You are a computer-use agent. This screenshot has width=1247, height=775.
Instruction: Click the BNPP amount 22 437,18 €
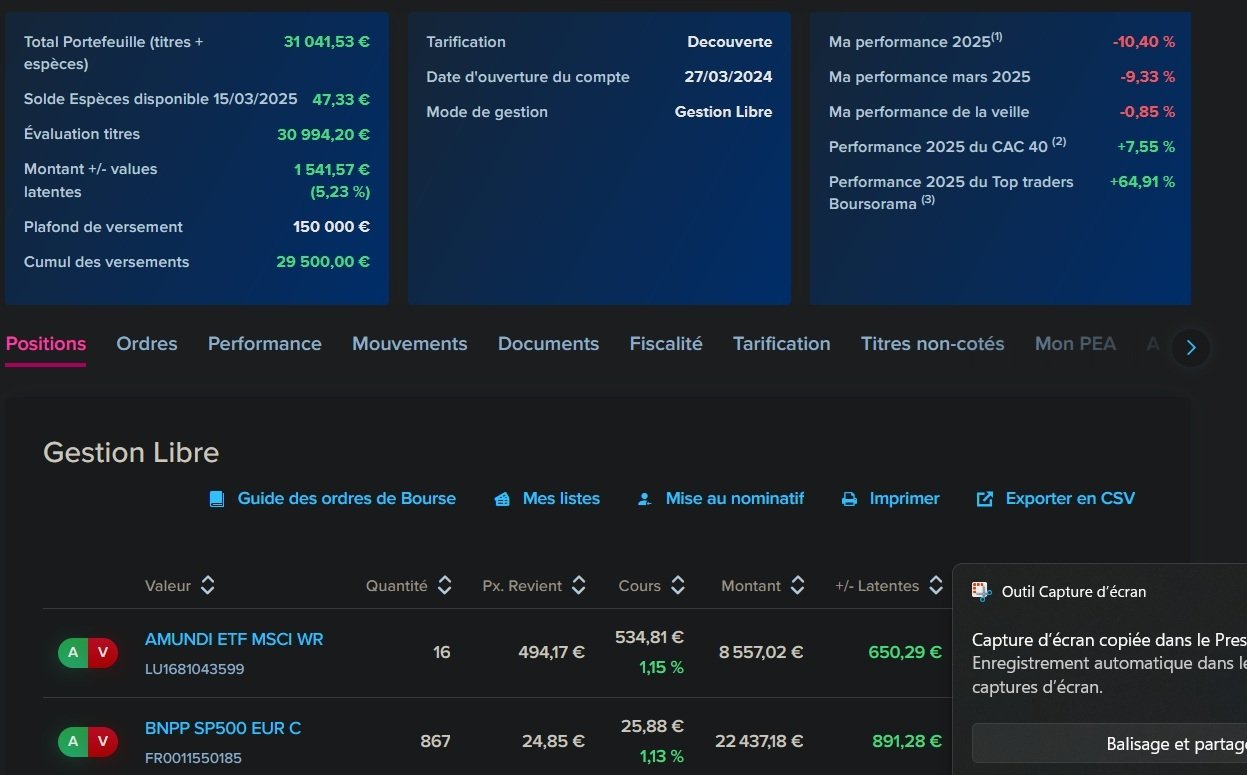(x=760, y=742)
